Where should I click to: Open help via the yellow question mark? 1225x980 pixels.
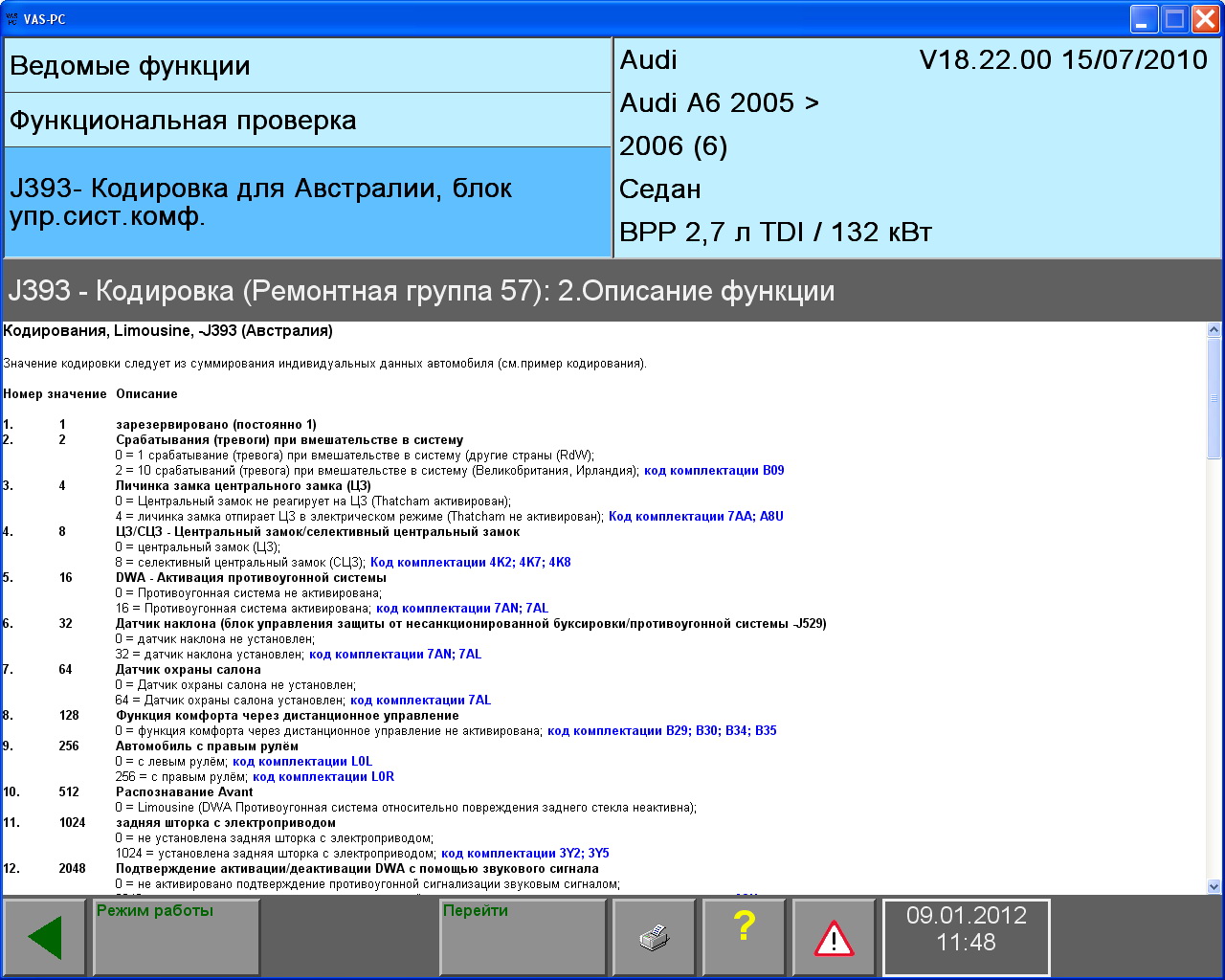pos(744,938)
